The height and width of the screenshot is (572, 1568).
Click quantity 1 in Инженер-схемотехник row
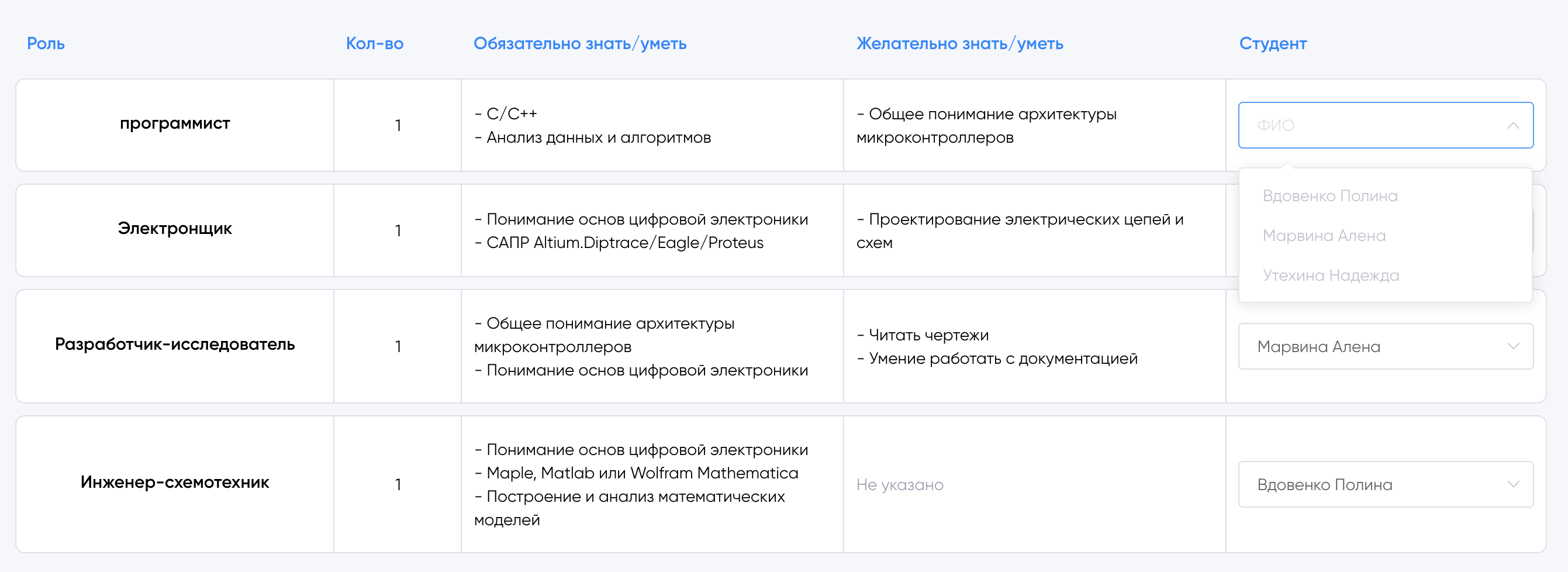click(398, 485)
